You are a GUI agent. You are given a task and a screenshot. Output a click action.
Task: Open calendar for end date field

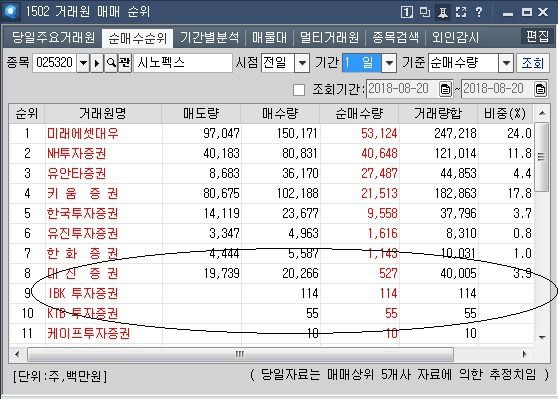(540, 89)
